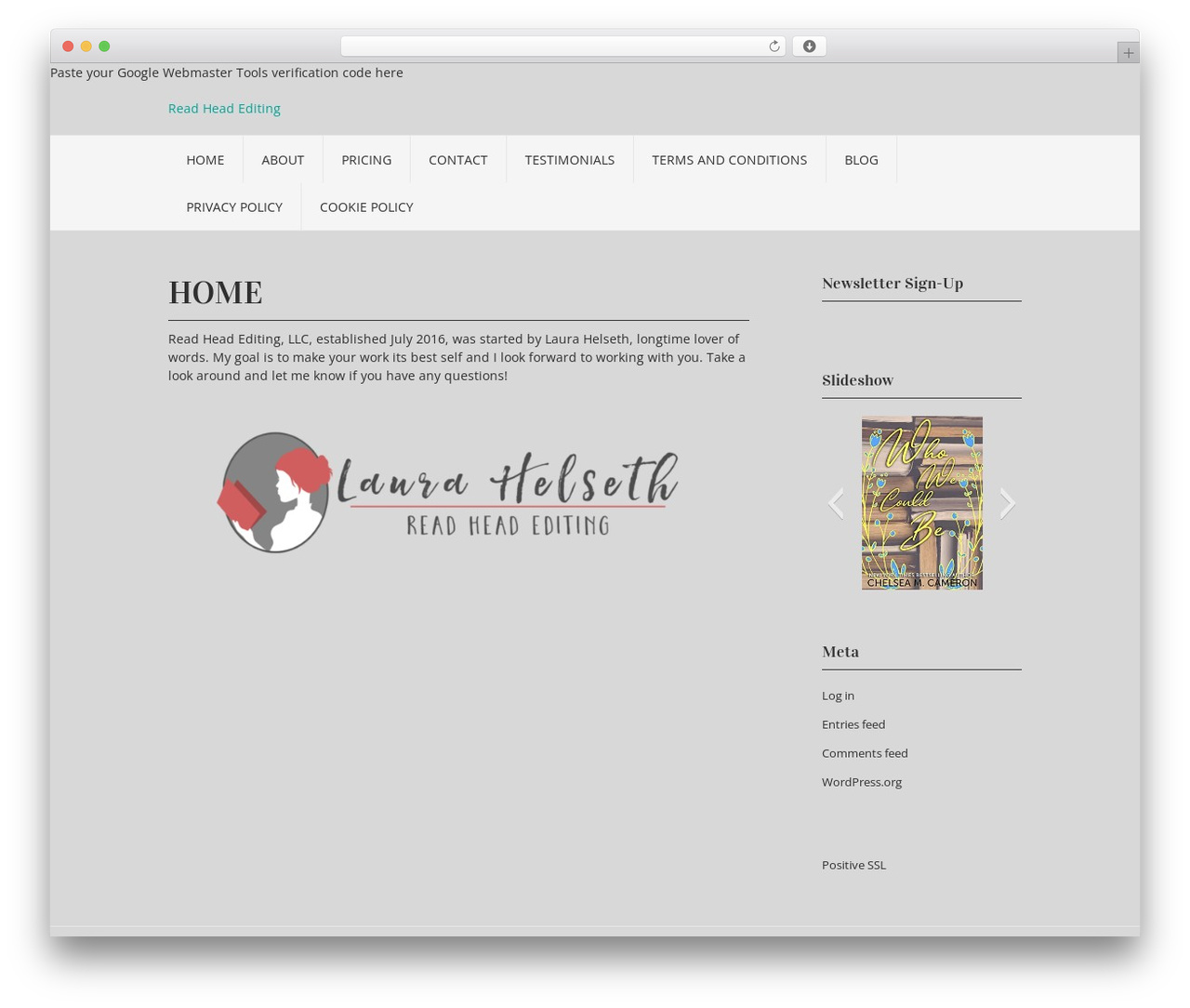Image resolution: width=1190 pixels, height=1008 pixels.
Task: Click the browser address bar
Action: [x=562, y=46]
